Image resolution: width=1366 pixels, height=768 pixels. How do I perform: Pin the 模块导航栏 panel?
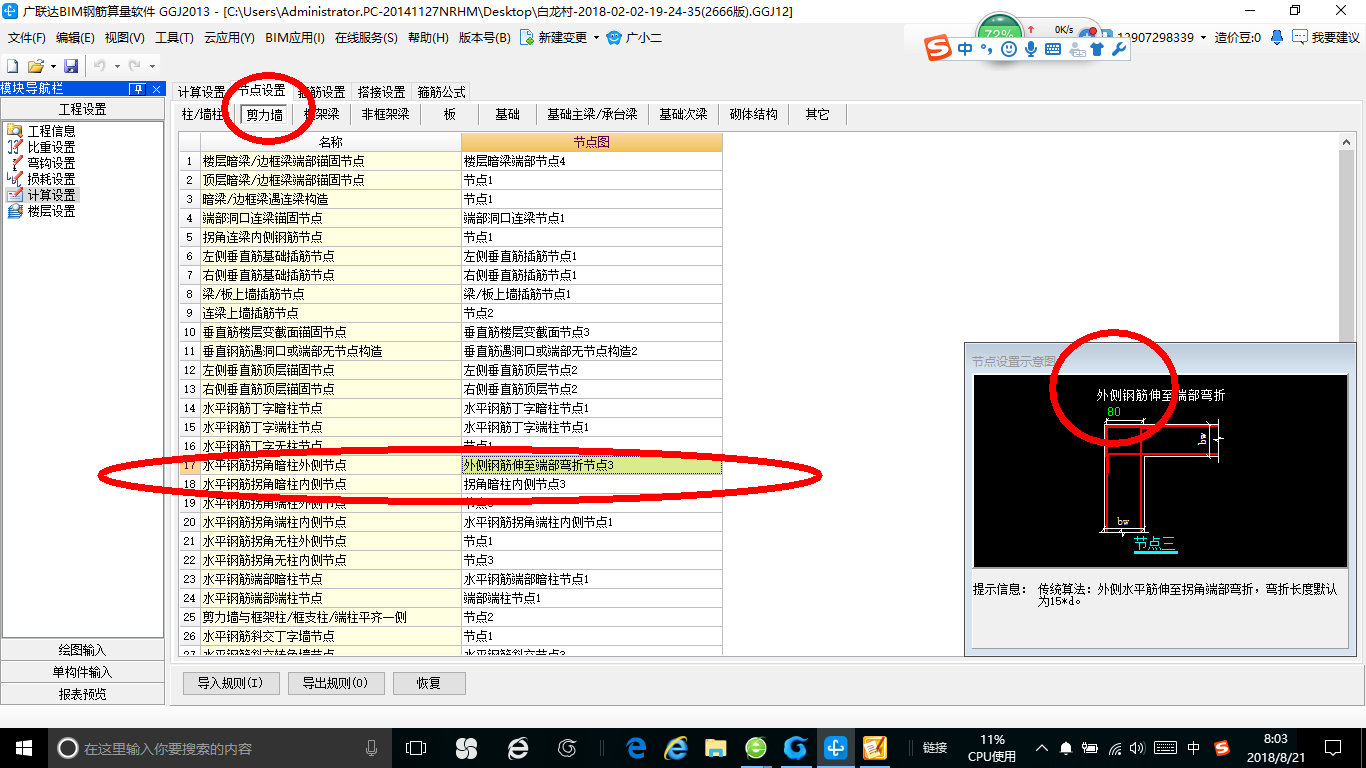tap(137, 89)
